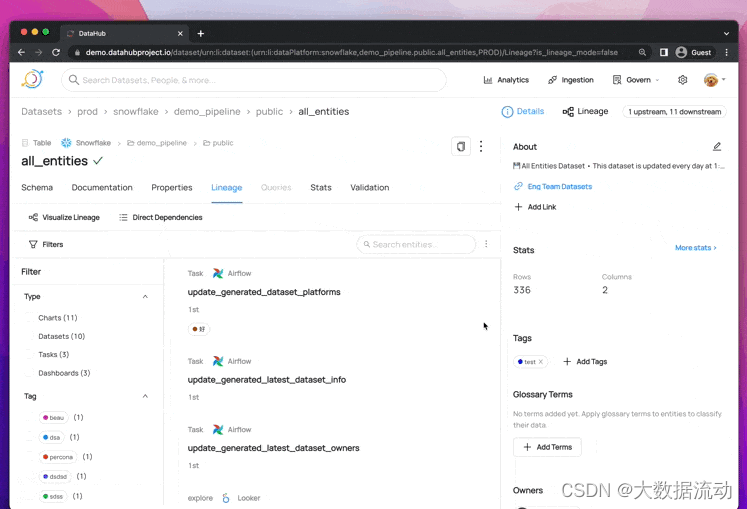The height and width of the screenshot is (509, 747).
Task: Focus the Search entities field
Action: [x=416, y=244]
